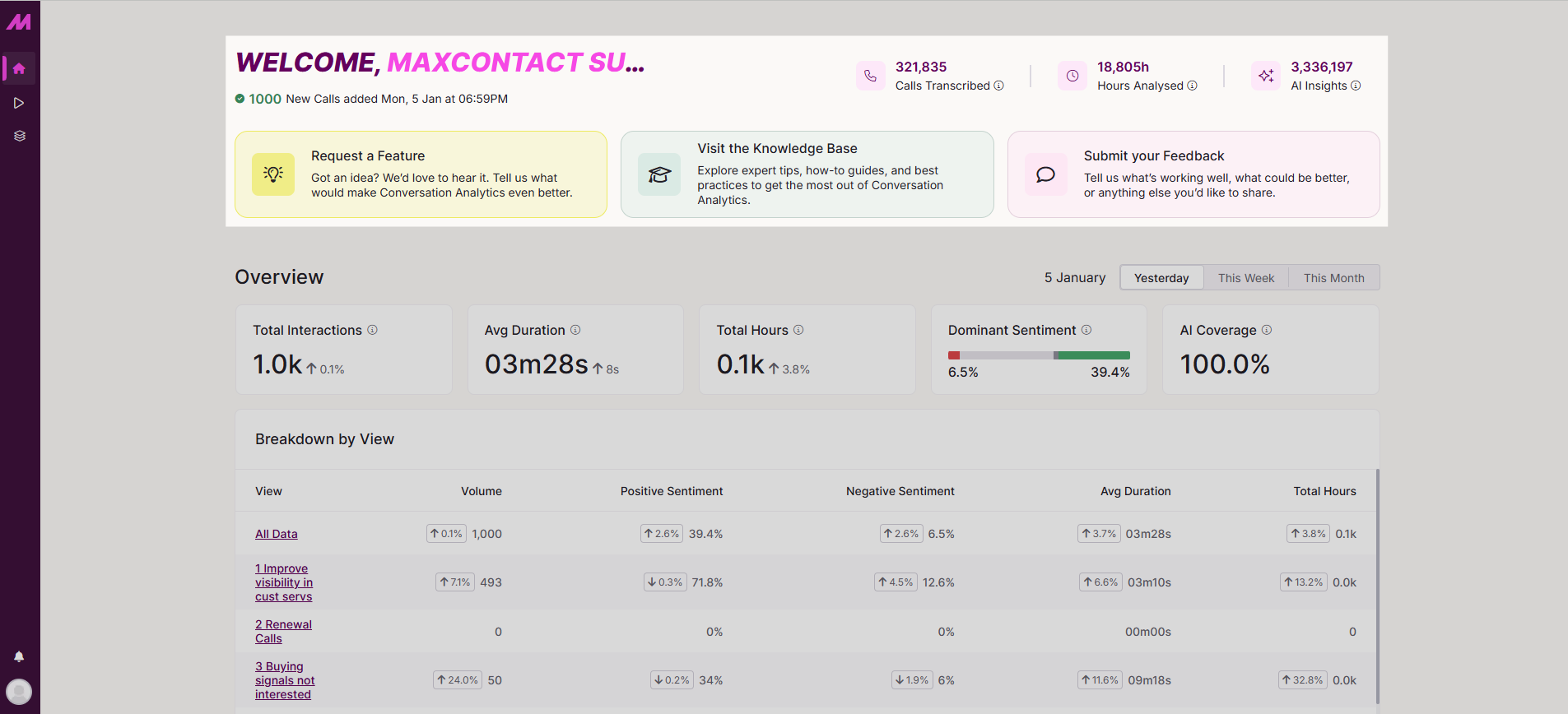Click '03m10s' duration in Improve visibility row

coord(1149,582)
